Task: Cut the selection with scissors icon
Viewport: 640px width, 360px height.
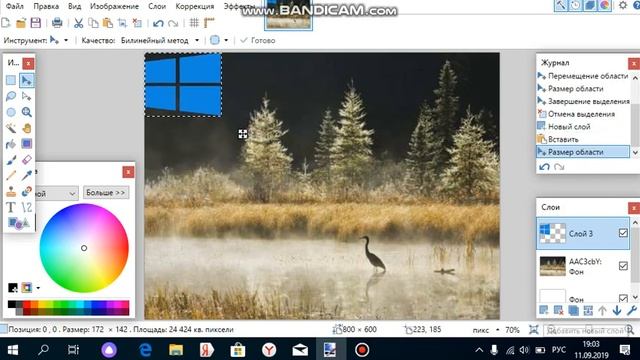Action: pyautogui.click(x=78, y=23)
